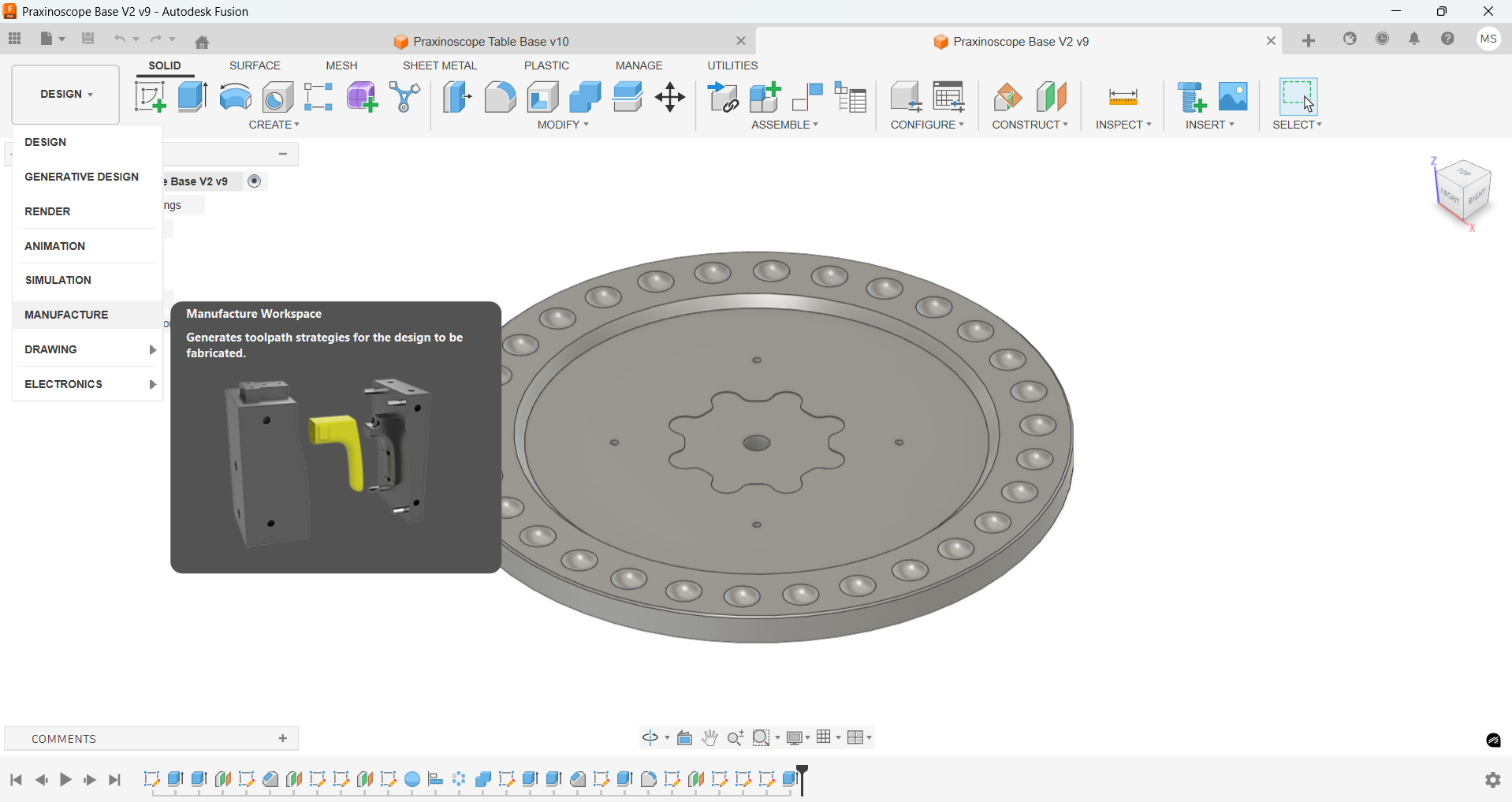
Task: Expand the INSPECT panel dropdown
Action: point(1123,125)
